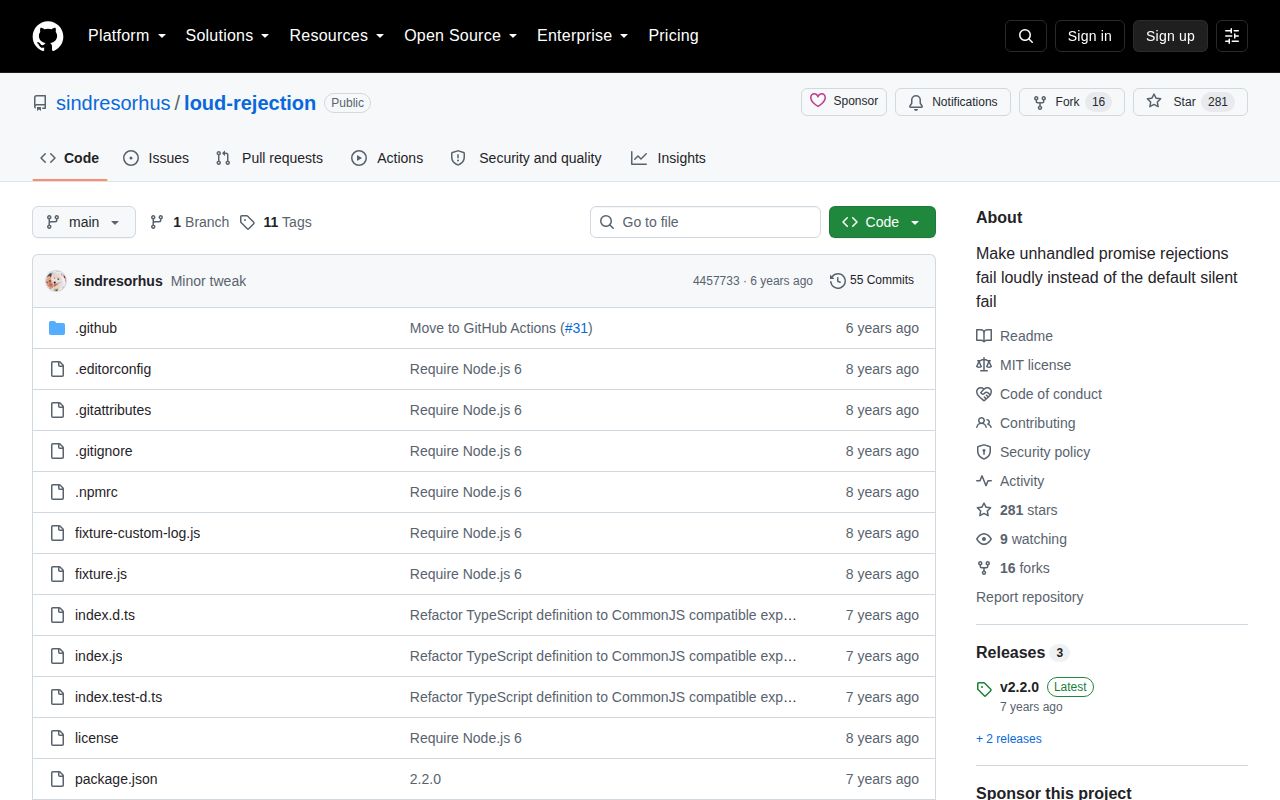Click the file icon next to .editorconfig
This screenshot has width=1280, height=800.
pos(57,369)
